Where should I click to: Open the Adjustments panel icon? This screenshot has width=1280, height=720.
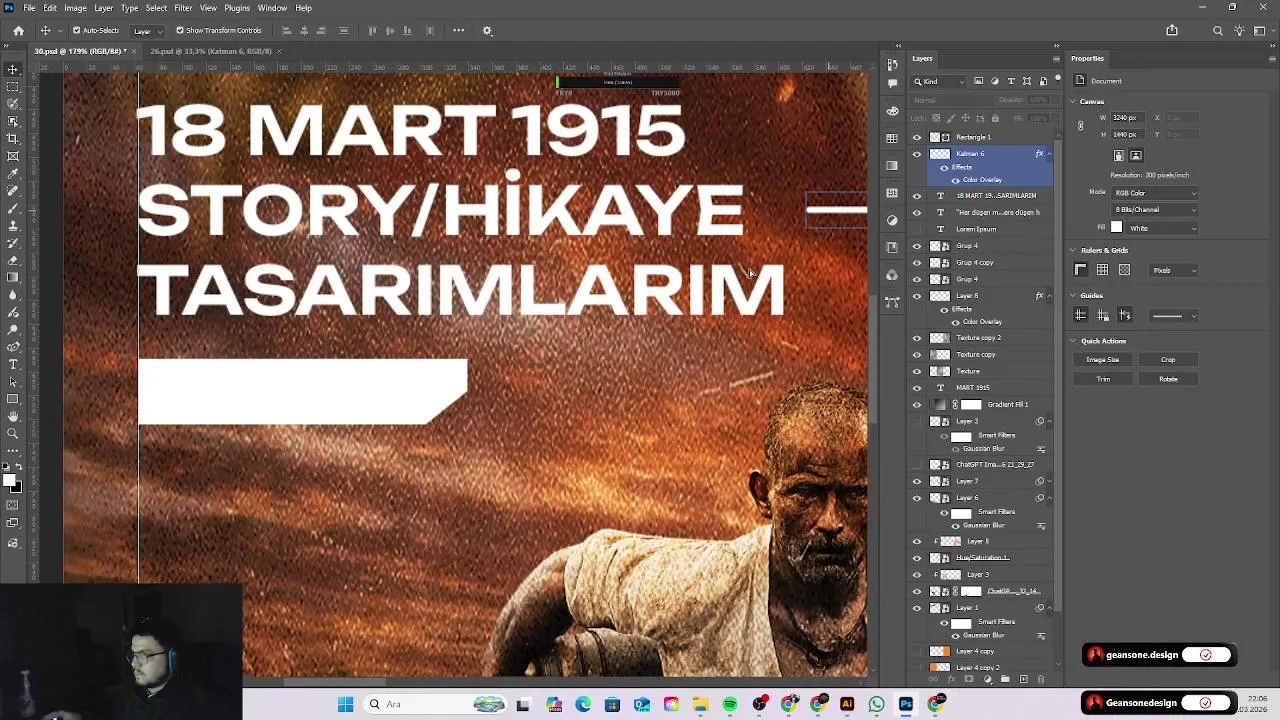(x=892, y=220)
